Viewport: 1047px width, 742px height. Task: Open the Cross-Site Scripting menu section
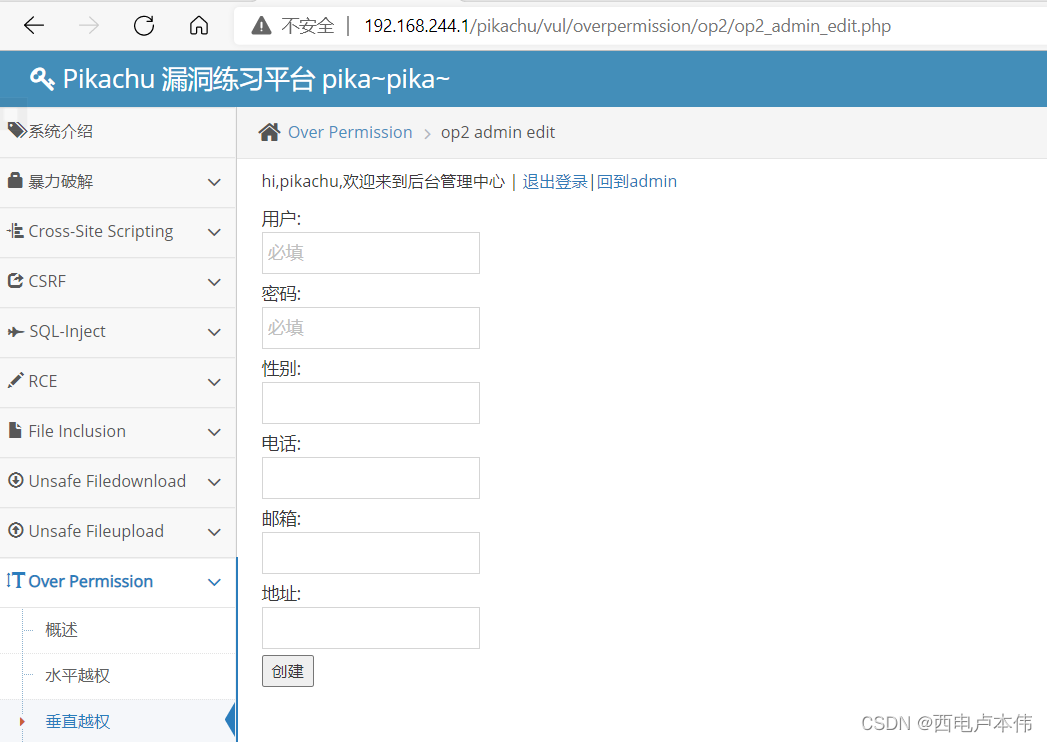pyautogui.click(x=118, y=232)
